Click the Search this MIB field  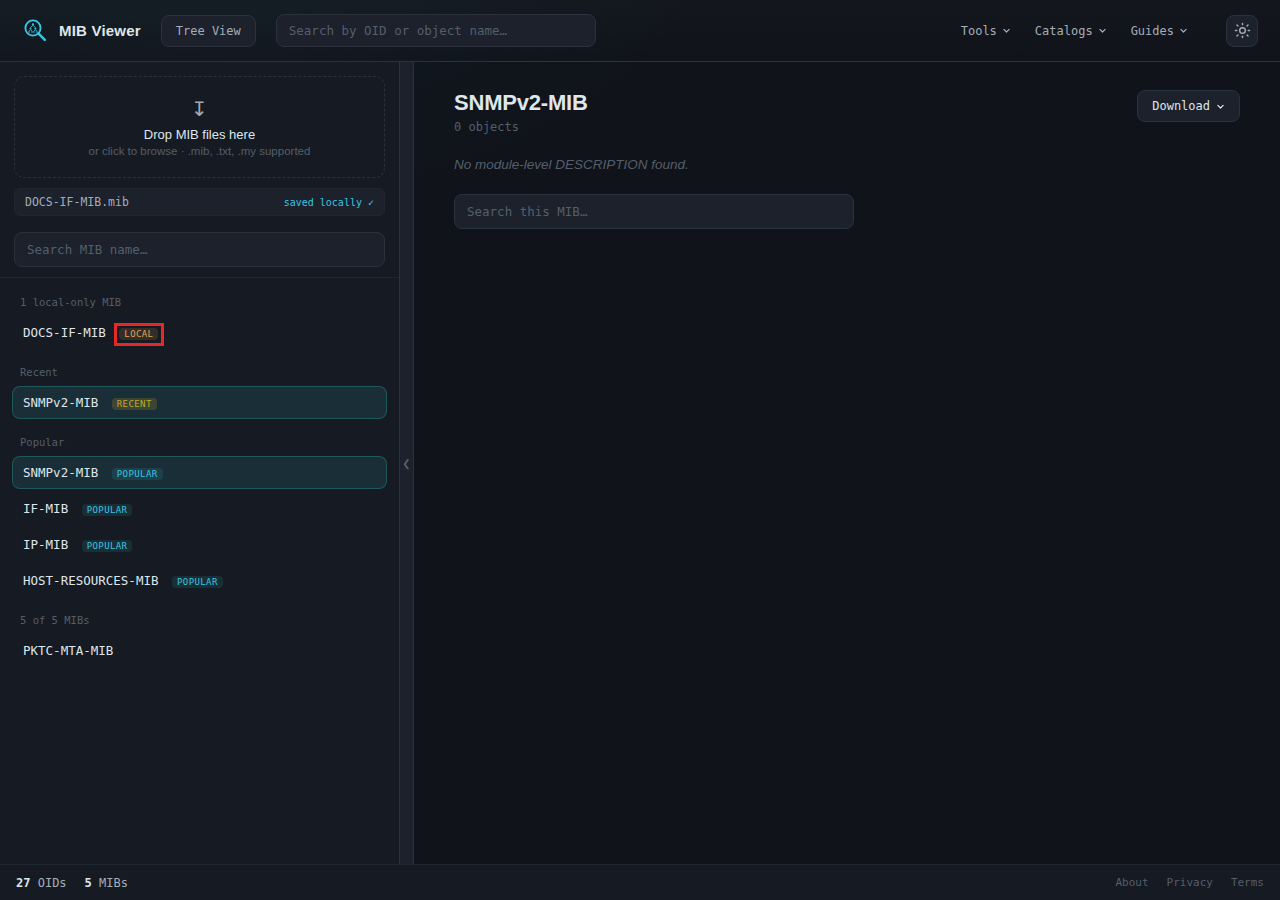653,211
